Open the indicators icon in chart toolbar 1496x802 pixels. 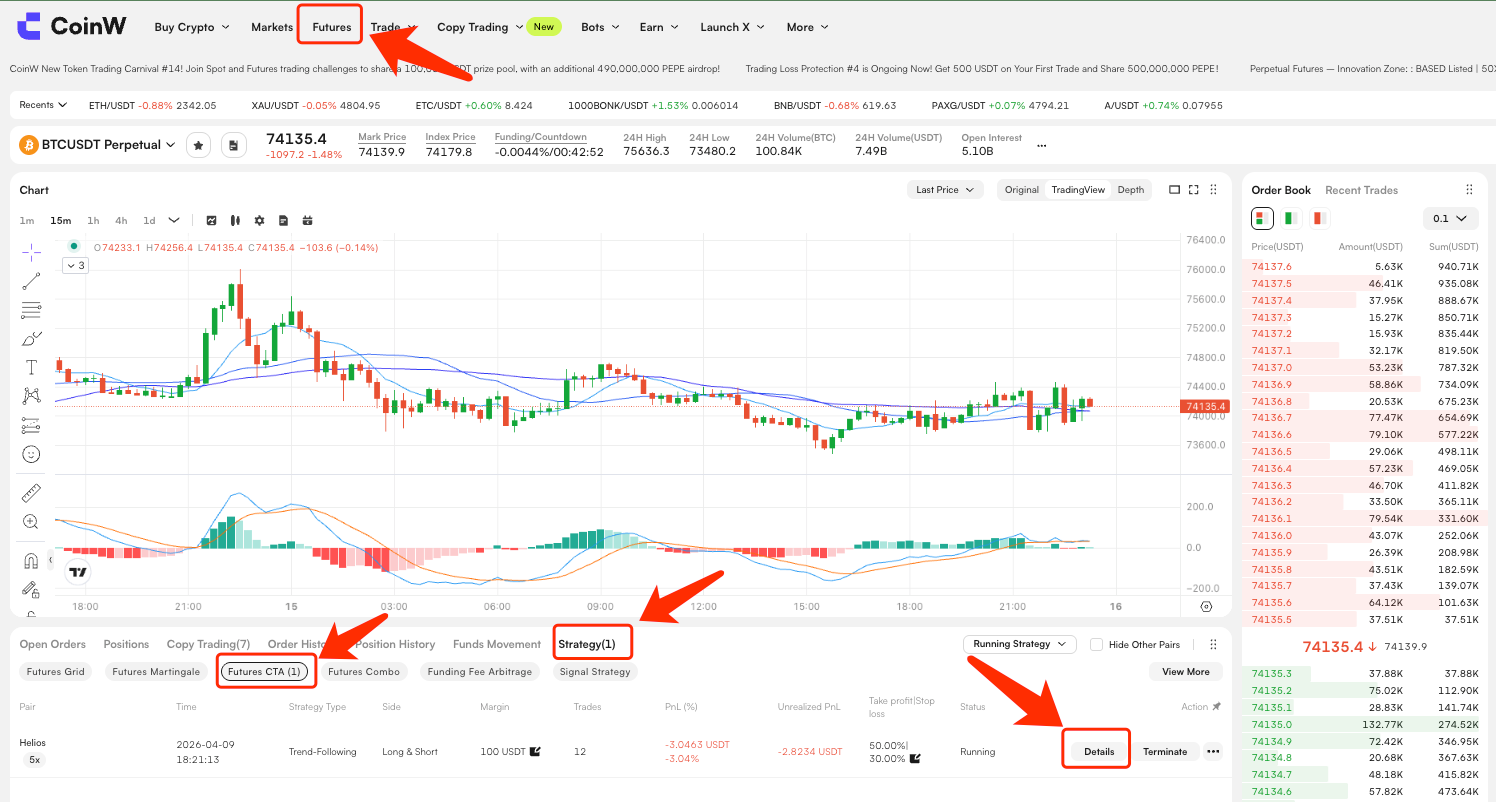point(212,220)
